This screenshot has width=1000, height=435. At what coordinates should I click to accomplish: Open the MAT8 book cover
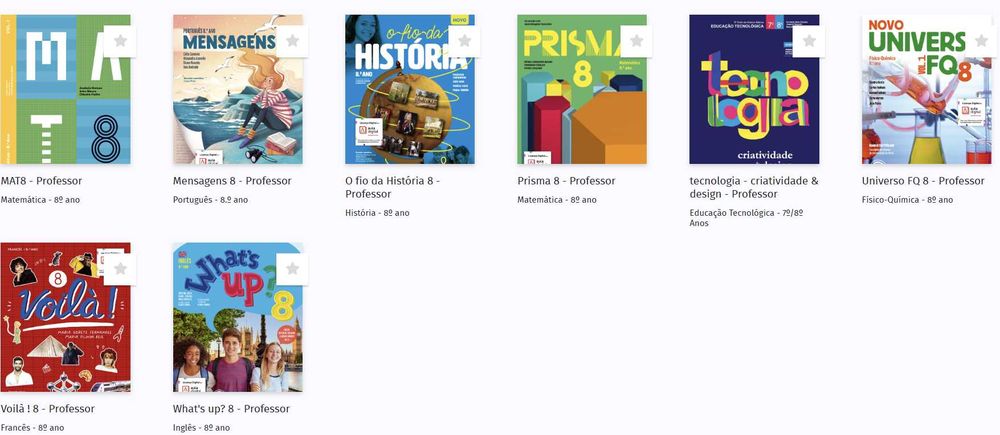pyautogui.click(x=65, y=89)
